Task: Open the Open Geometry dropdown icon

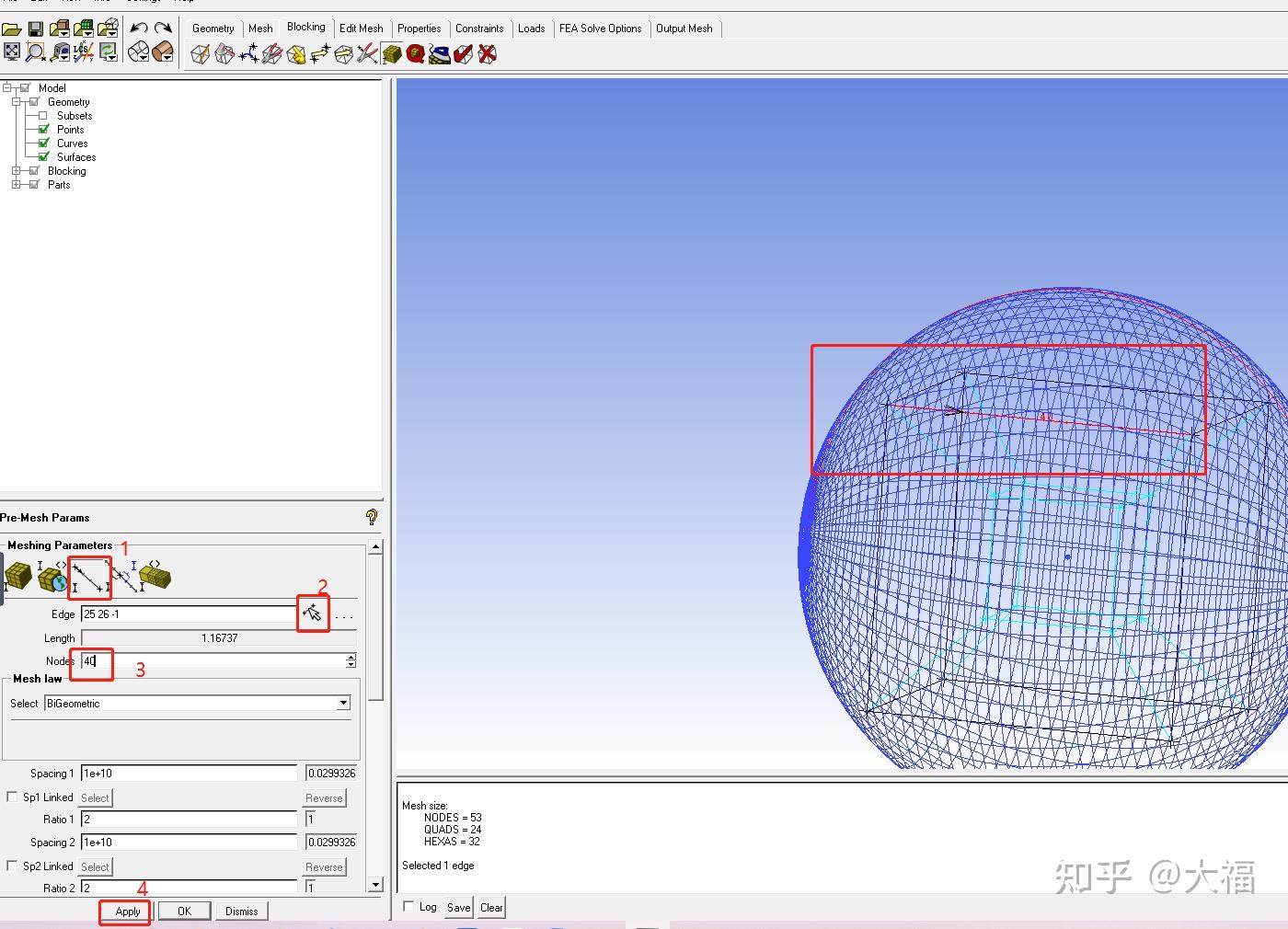Action: [x=60, y=29]
